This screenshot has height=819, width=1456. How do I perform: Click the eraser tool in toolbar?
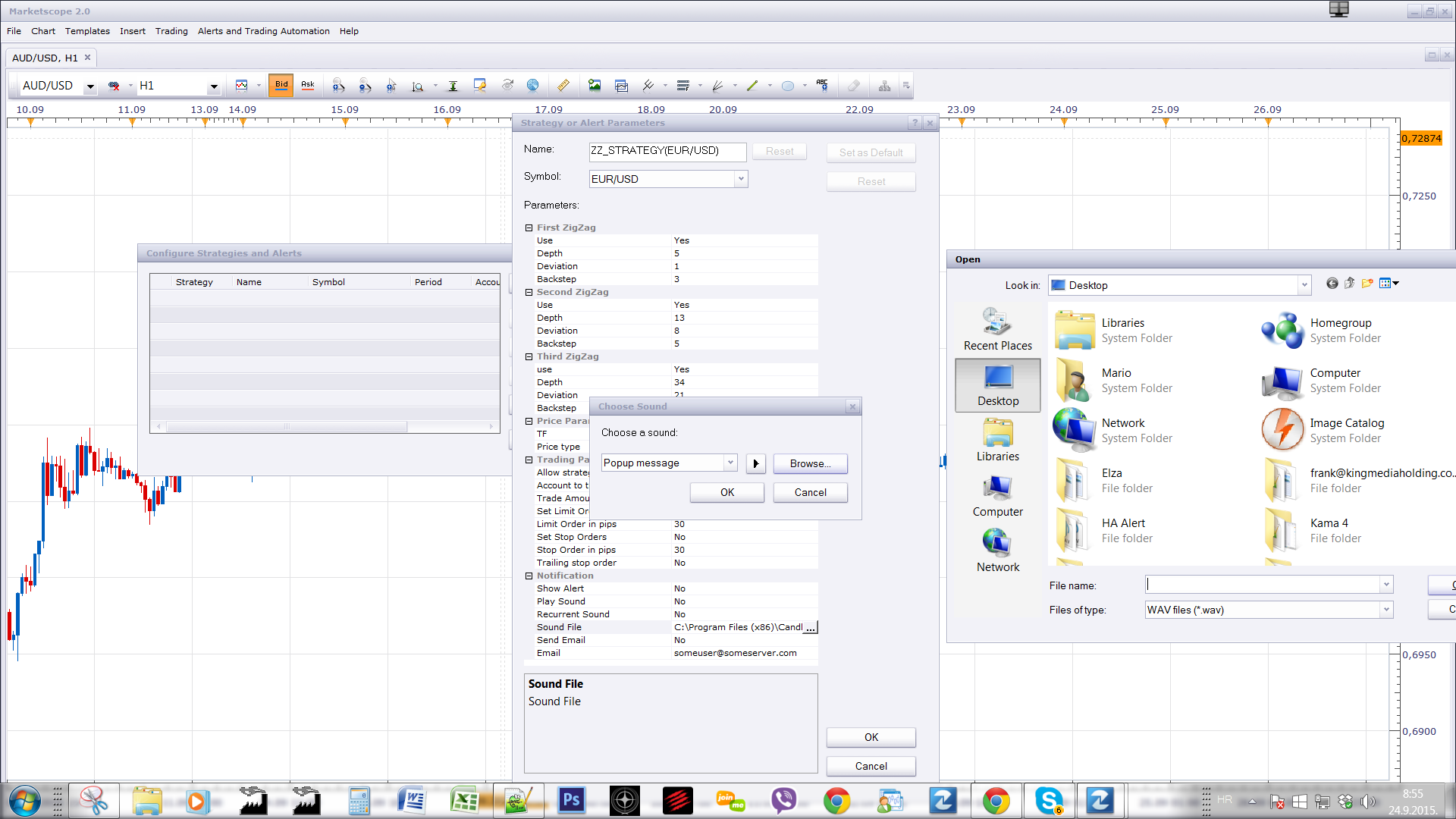click(x=854, y=86)
